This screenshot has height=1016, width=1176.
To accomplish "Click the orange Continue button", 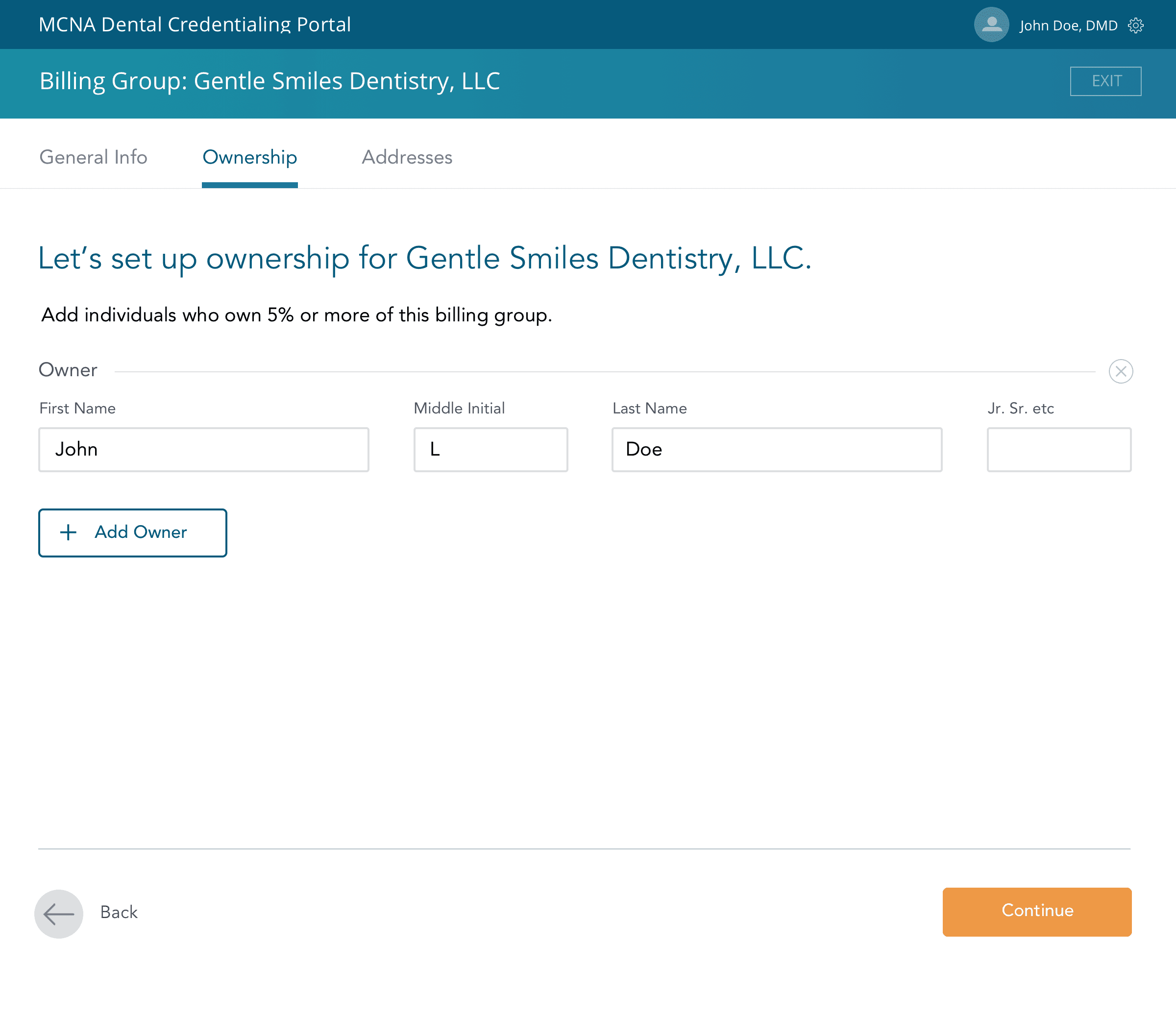I will coord(1036,912).
